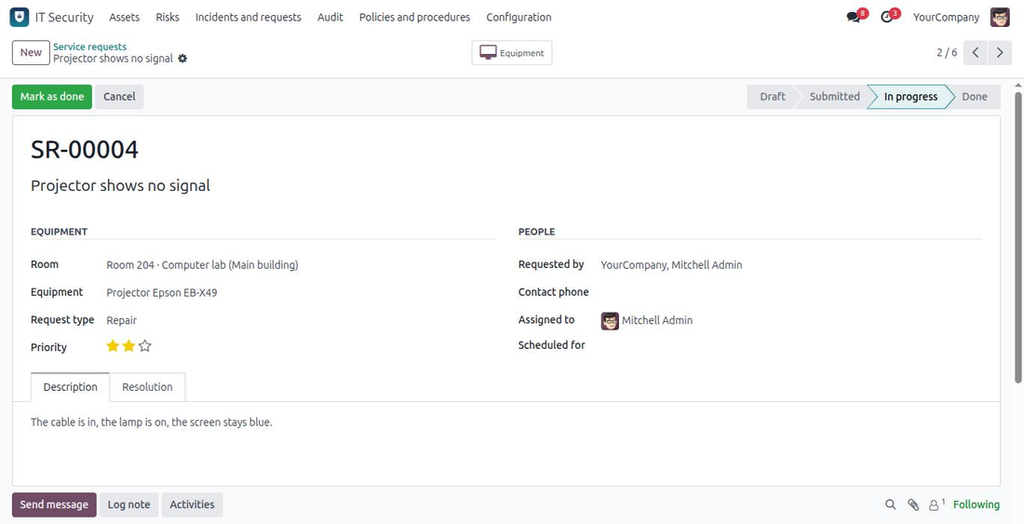1024x524 pixels.
Task: Click Mark as done button
Action: 52,97
